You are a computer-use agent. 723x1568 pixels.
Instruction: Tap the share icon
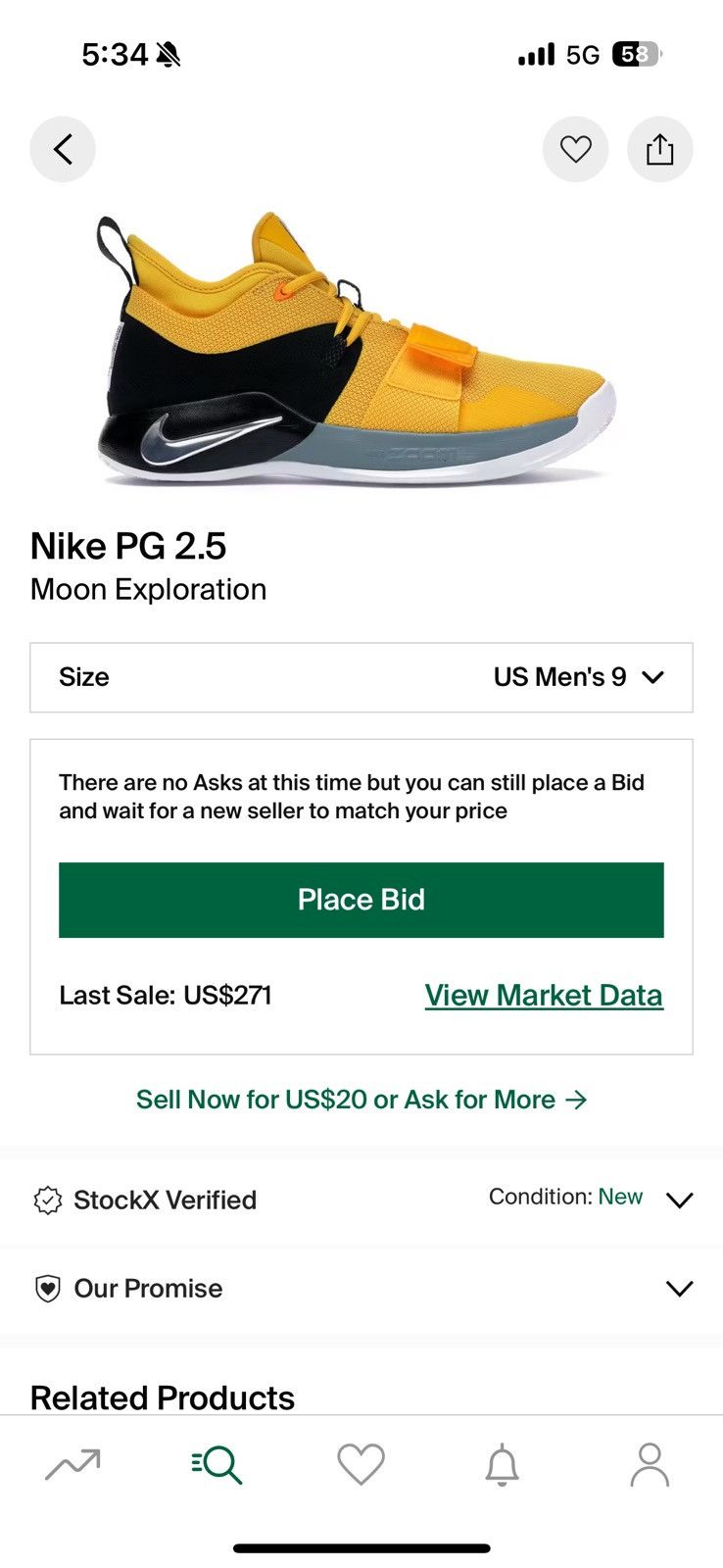click(659, 150)
